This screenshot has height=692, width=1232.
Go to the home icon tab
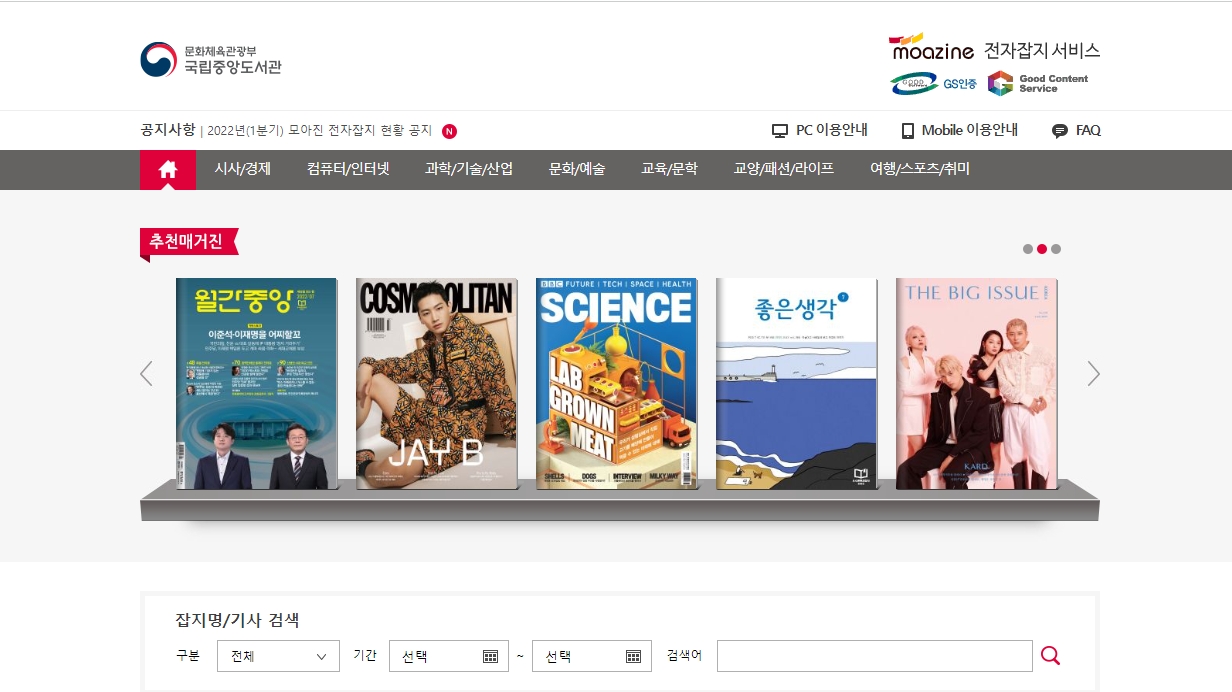pyautogui.click(x=168, y=170)
